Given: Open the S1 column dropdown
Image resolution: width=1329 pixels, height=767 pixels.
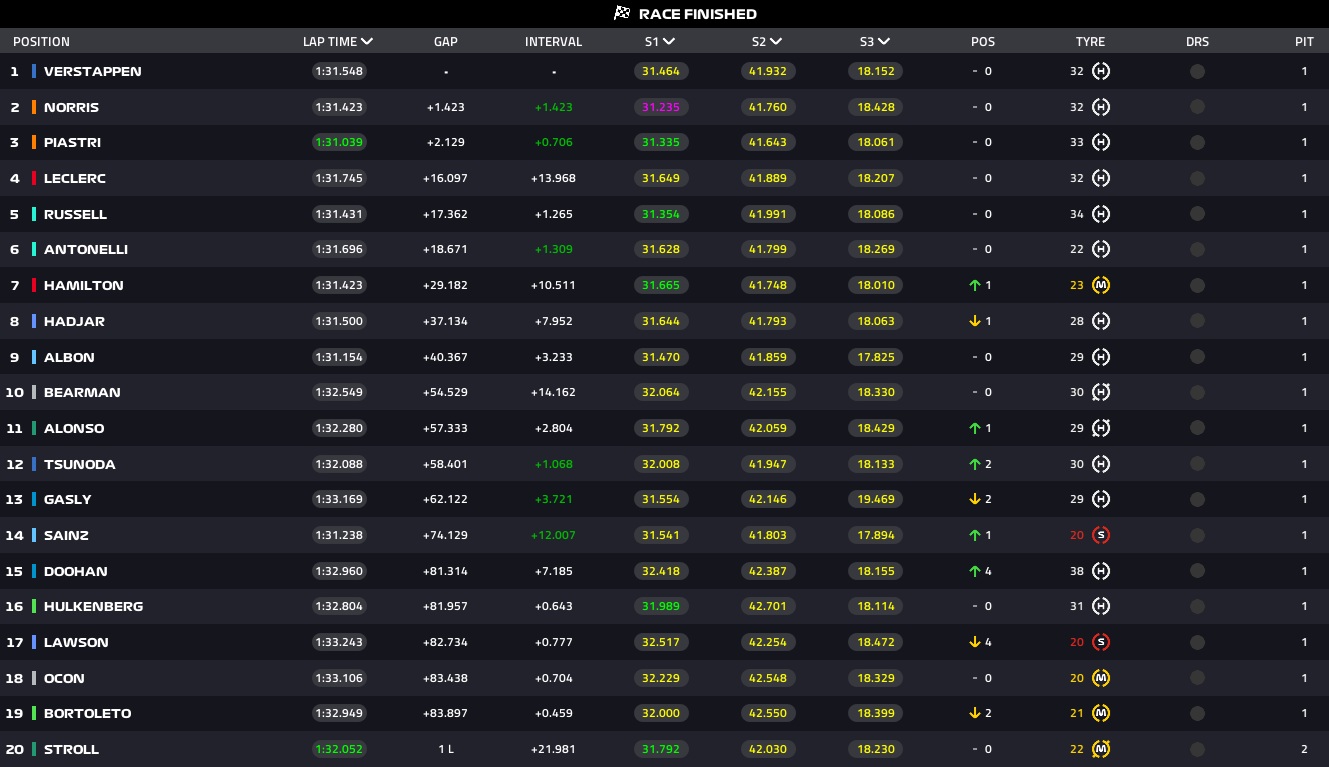Looking at the screenshot, I should pyautogui.click(x=669, y=42).
